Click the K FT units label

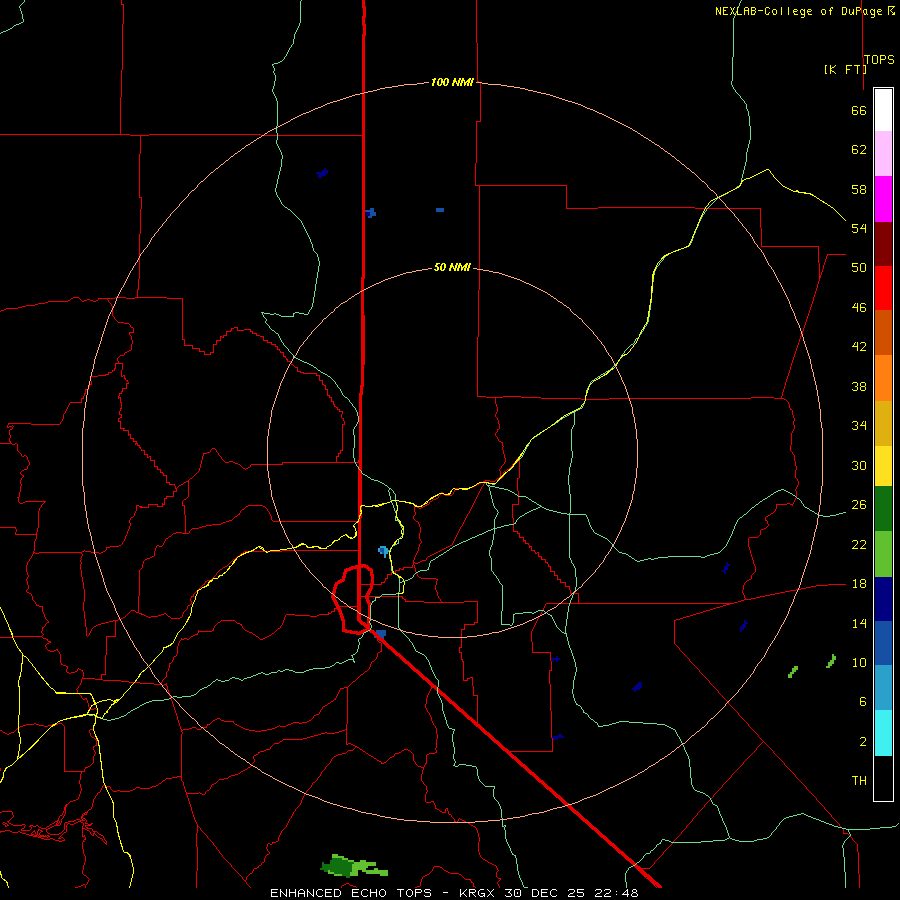coord(845,69)
